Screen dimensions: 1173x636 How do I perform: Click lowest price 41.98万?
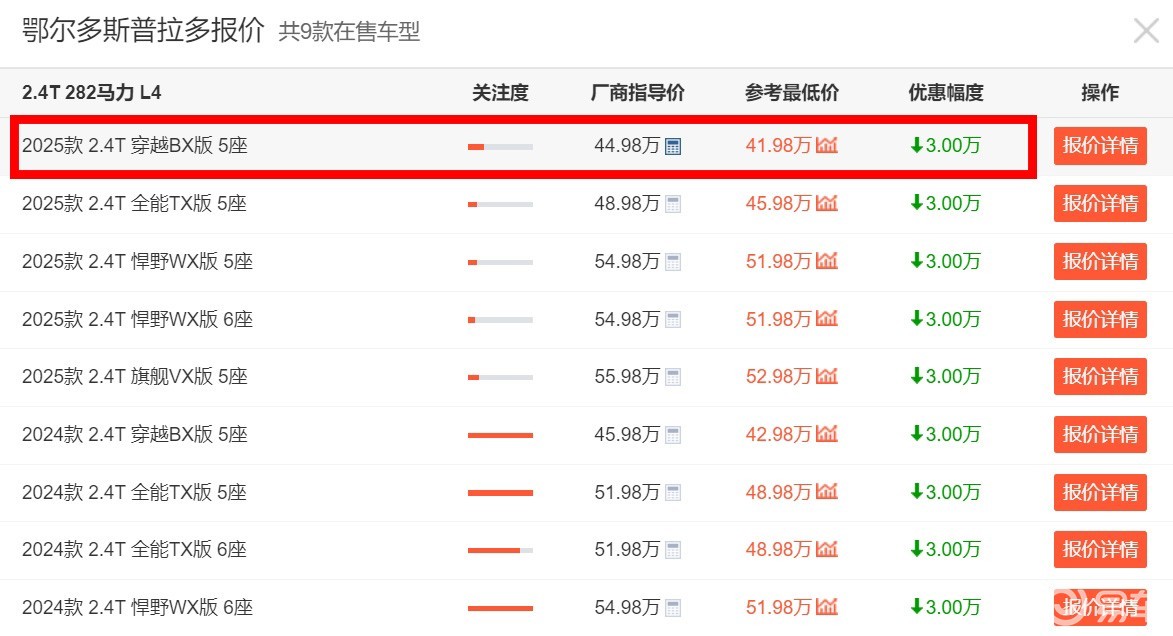coord(778,145)
